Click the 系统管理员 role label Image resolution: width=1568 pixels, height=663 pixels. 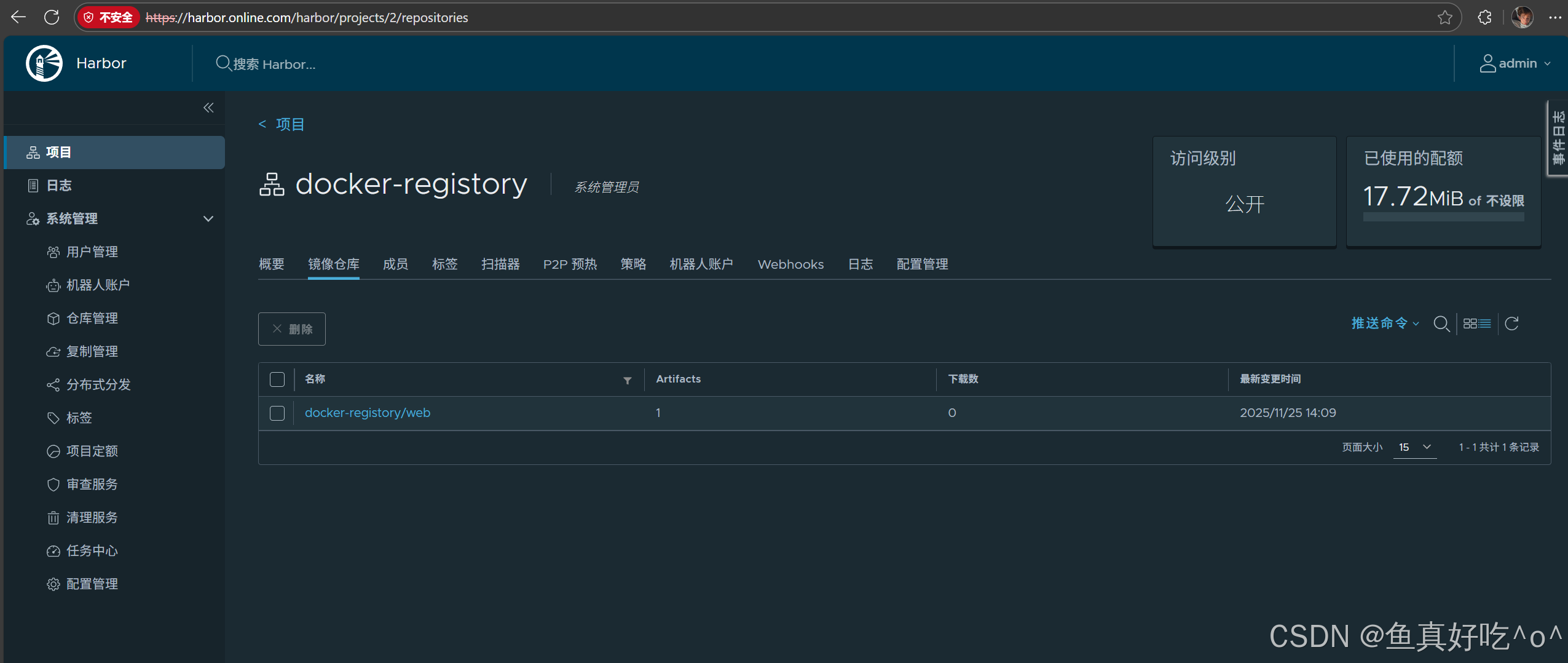(607, 187)
